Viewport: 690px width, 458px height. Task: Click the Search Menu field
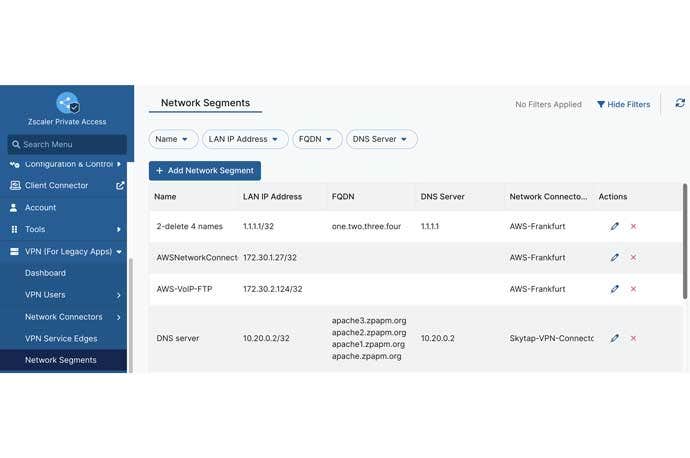click(x=67, y=144)
